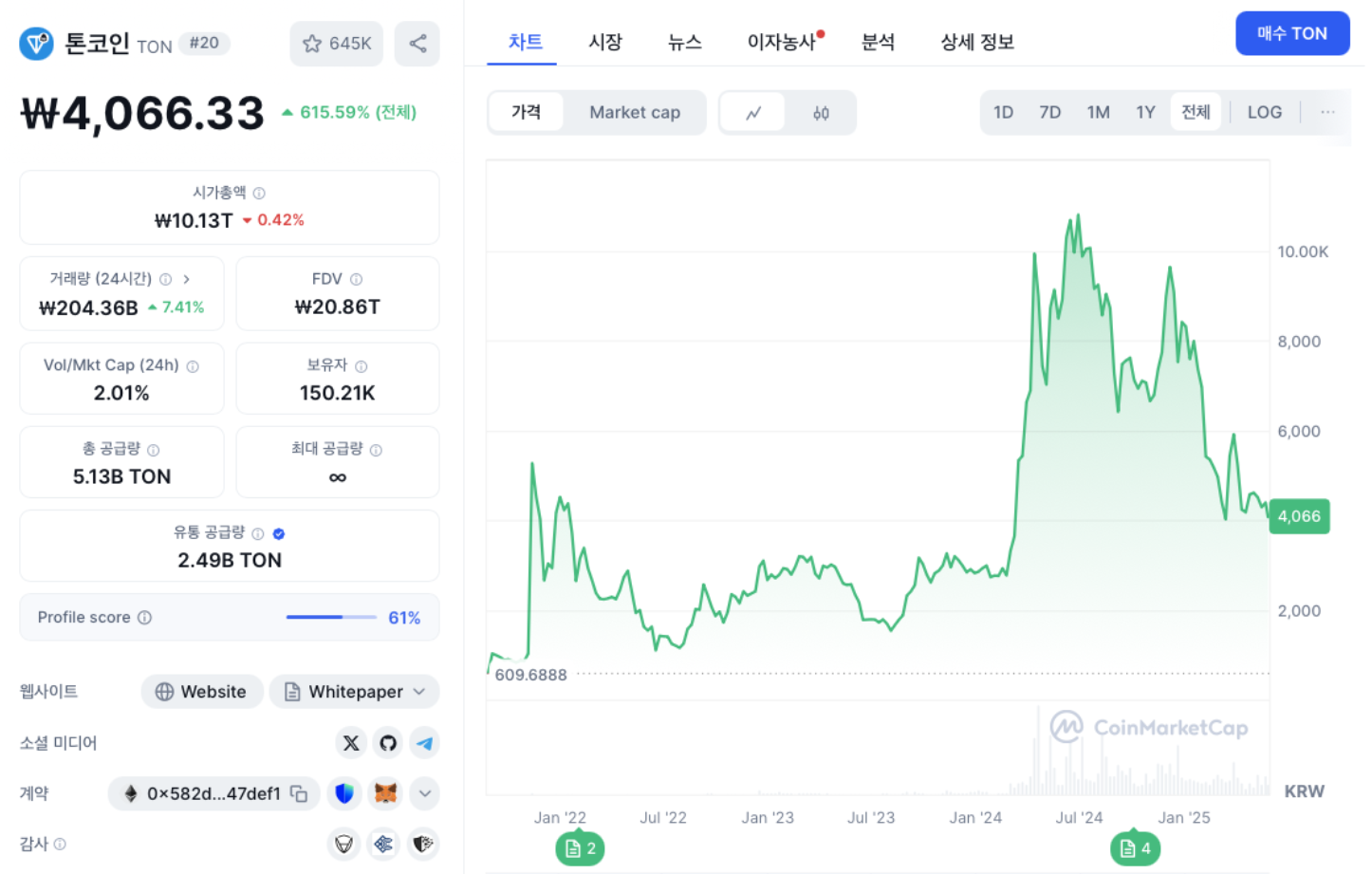
Task: Open the chart more options ellipsis
Action: pos(1327,112)
